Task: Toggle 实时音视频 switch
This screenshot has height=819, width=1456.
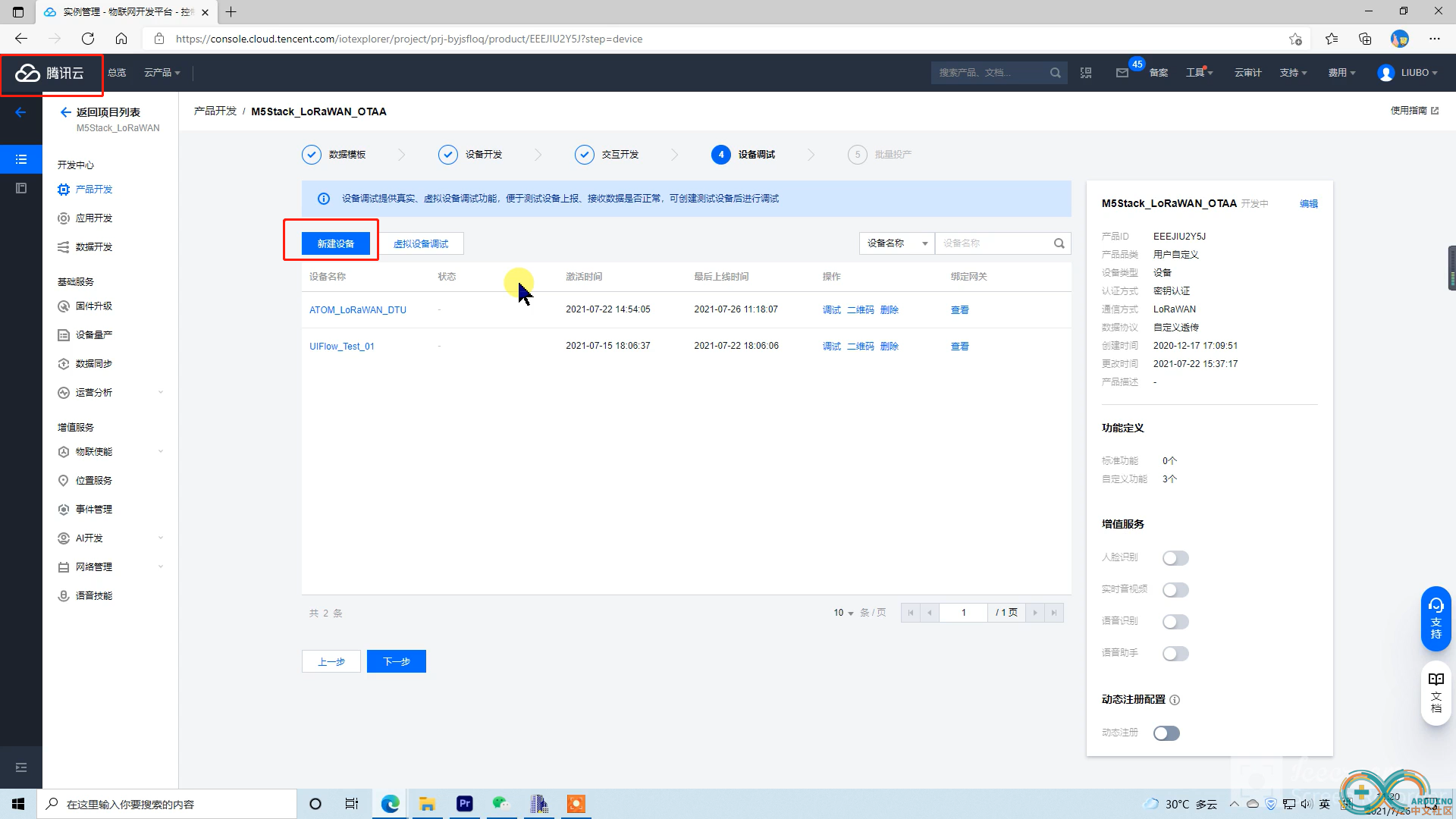Action: click(1175, 590)
